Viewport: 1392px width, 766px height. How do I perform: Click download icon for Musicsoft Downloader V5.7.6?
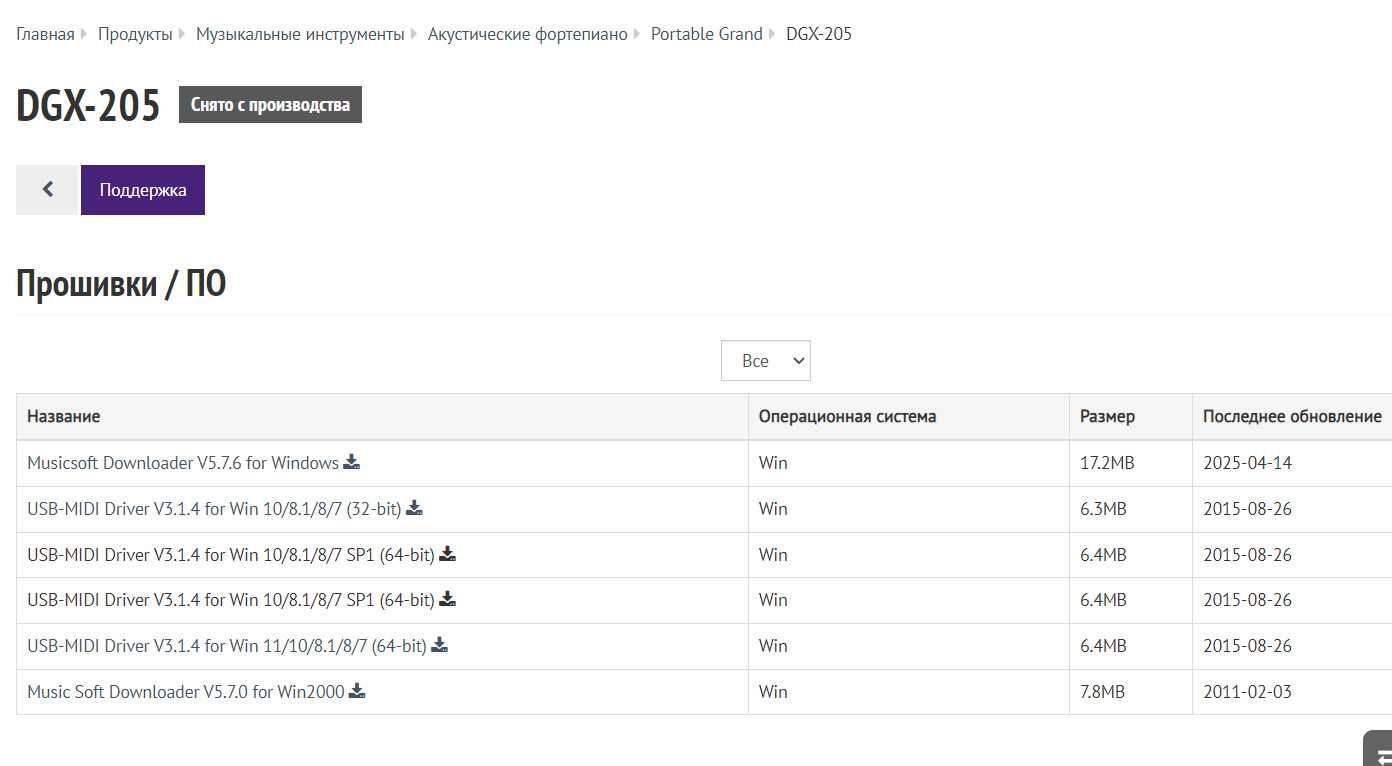pyautogui.click(x=351, y=462)
